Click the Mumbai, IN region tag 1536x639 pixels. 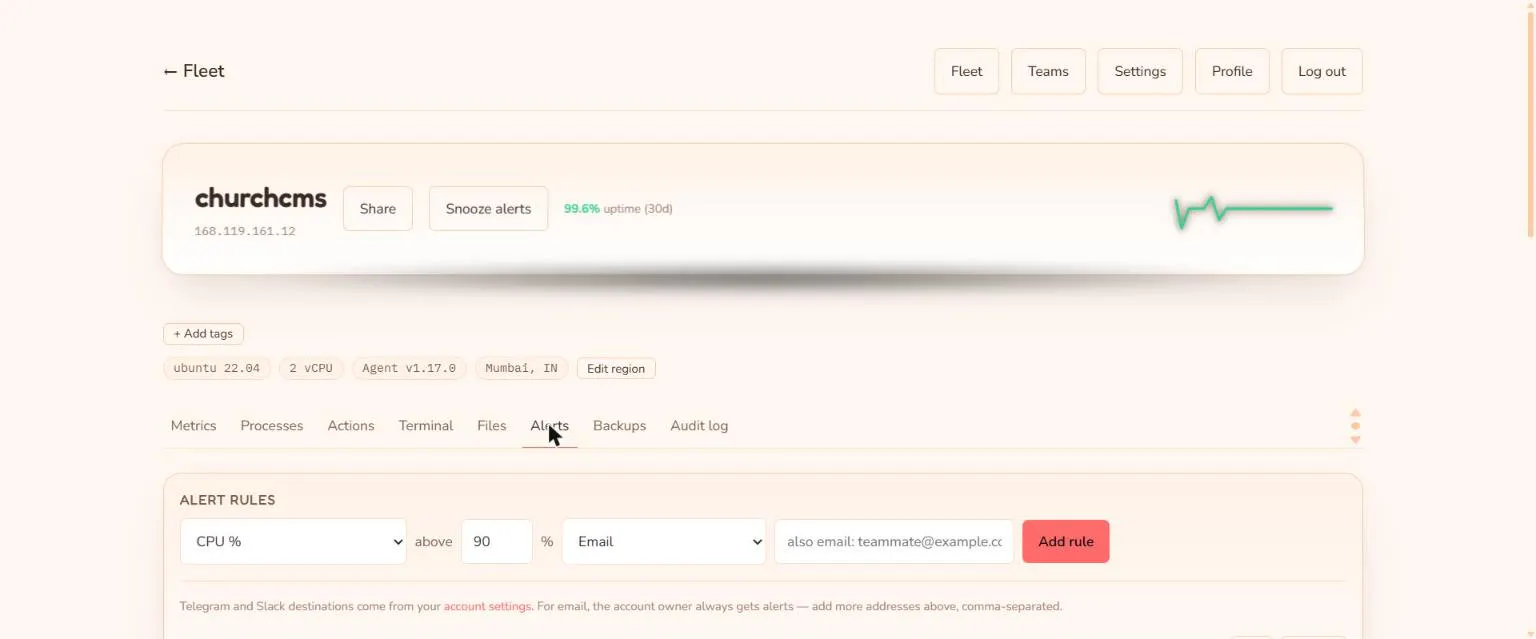tap(521, 368)
